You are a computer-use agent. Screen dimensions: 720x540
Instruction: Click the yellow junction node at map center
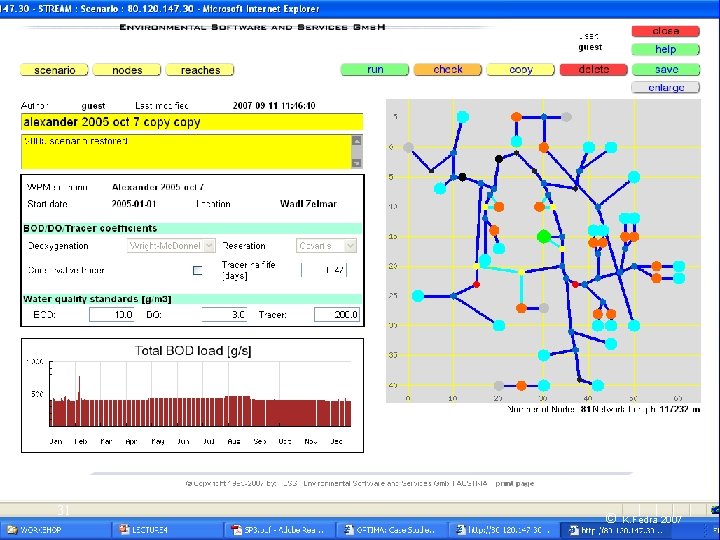(521, 272)
